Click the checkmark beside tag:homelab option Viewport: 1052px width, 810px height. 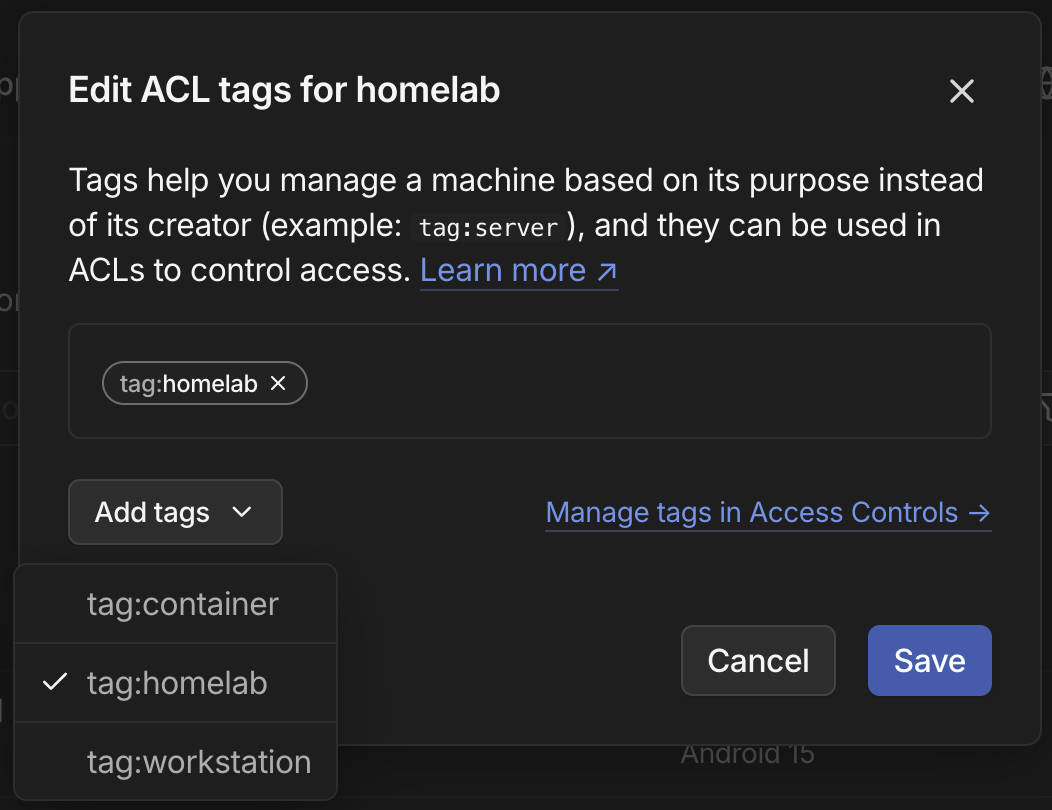pos(55,683)
